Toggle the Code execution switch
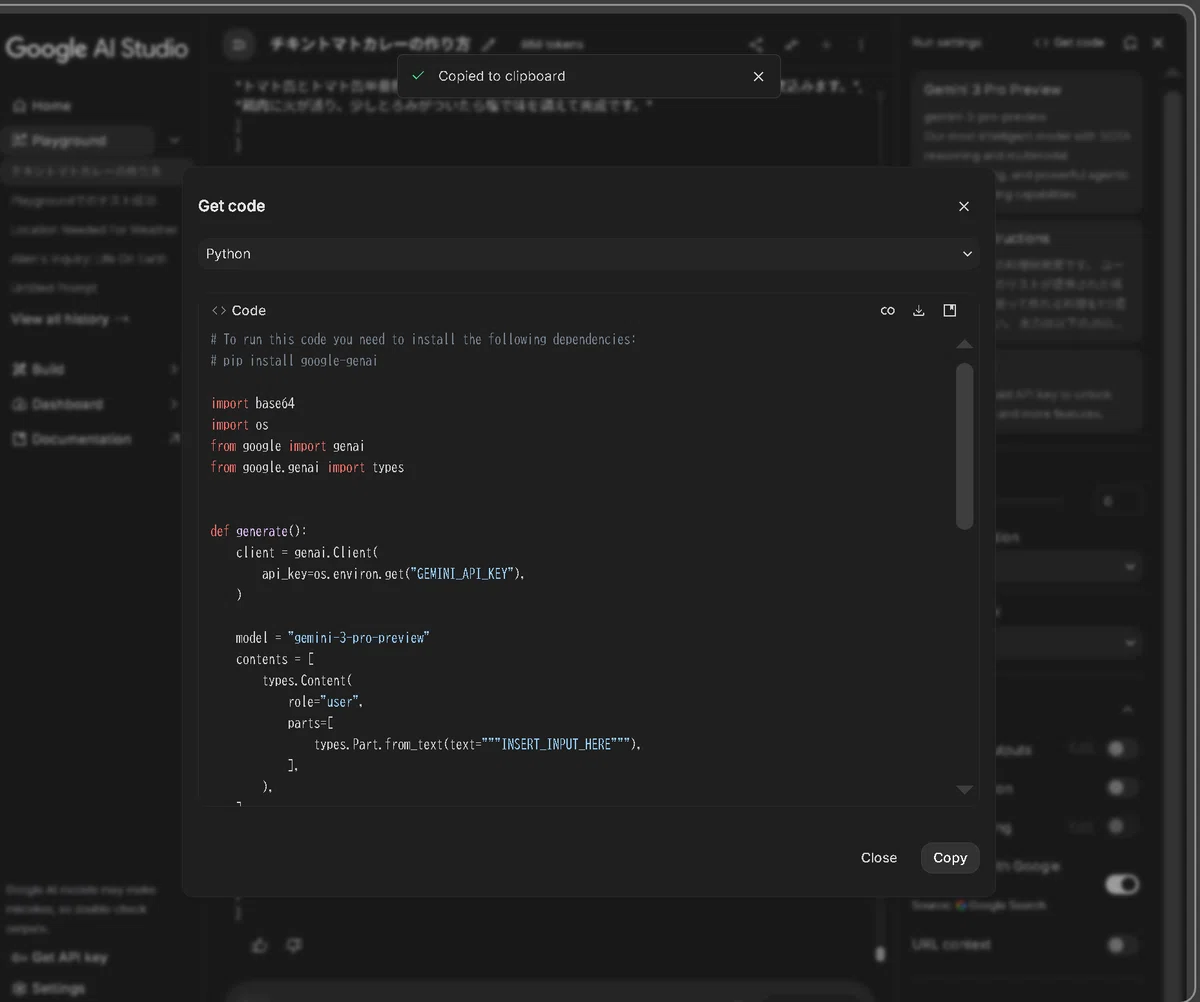Screen dimensions: 1200x1002 tap(1122, 788)
